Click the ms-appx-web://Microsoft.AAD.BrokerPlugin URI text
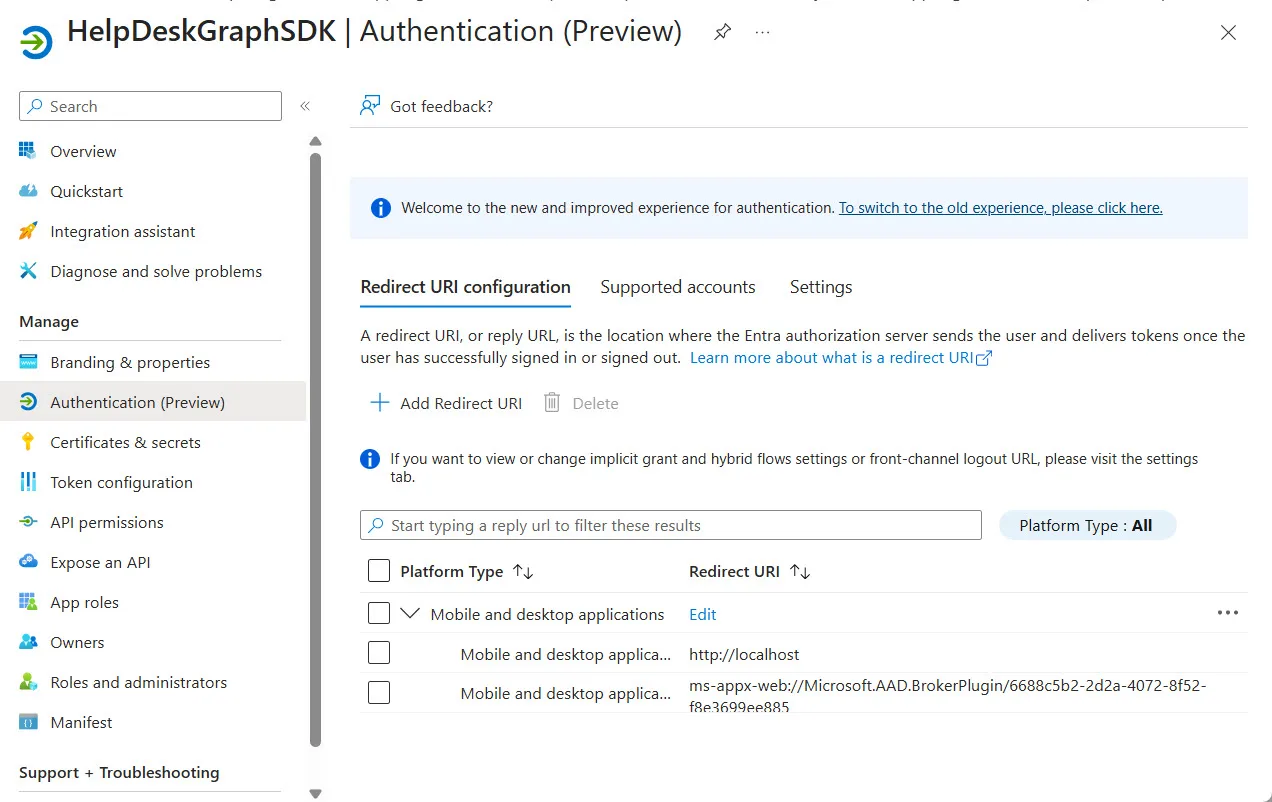 (x=948, y=695)
